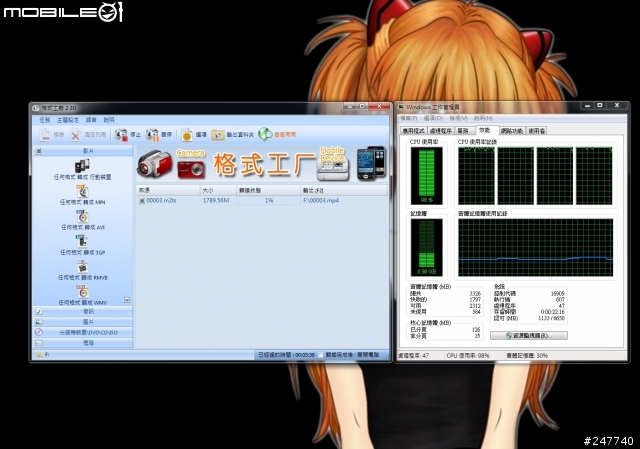Select 任何格式 轉成 行動裝置 converter
Image resolution: width=640 pixels, height=449 pixels.
point(82,170)
